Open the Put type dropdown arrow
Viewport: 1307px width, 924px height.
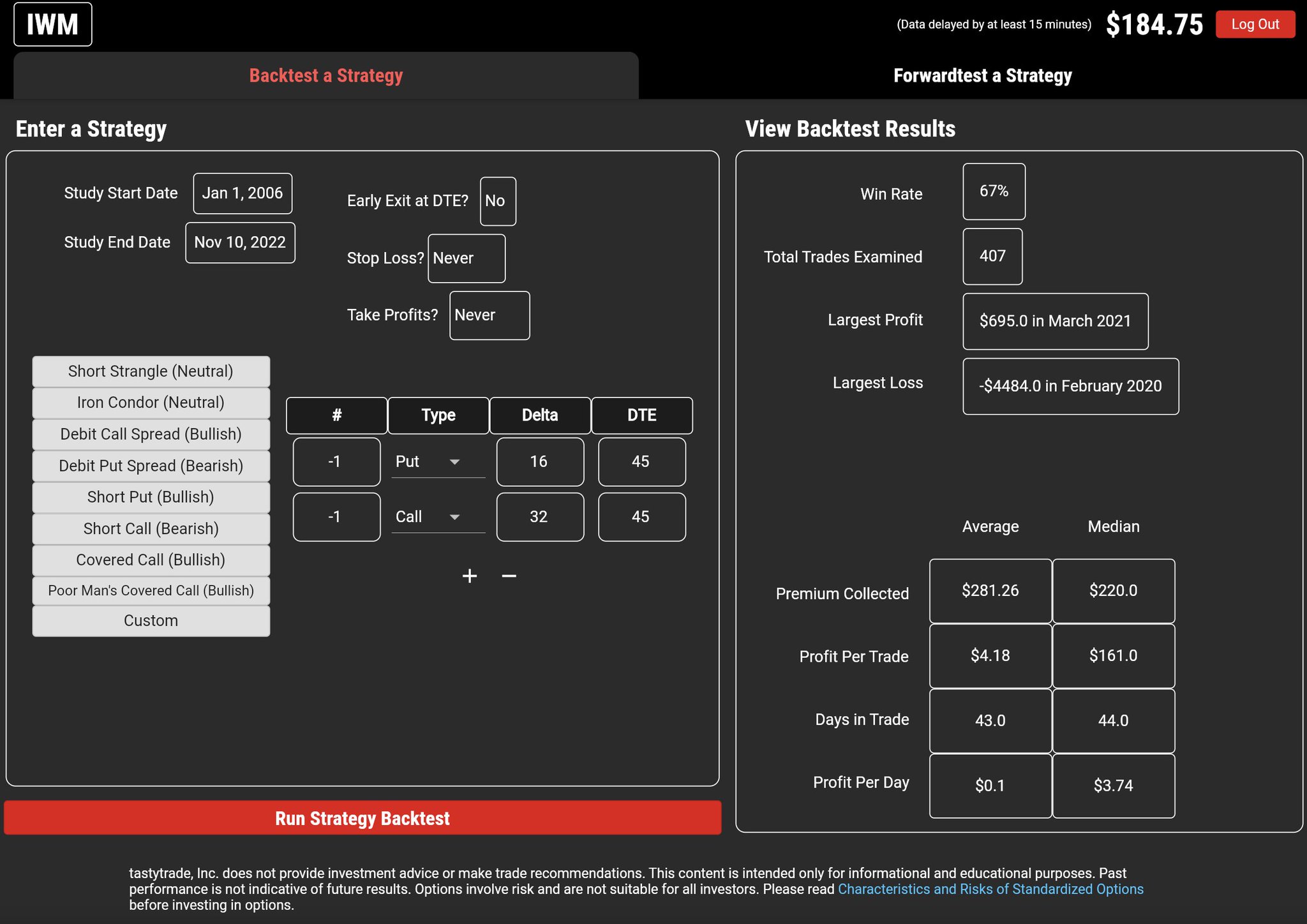coord(454,462)
